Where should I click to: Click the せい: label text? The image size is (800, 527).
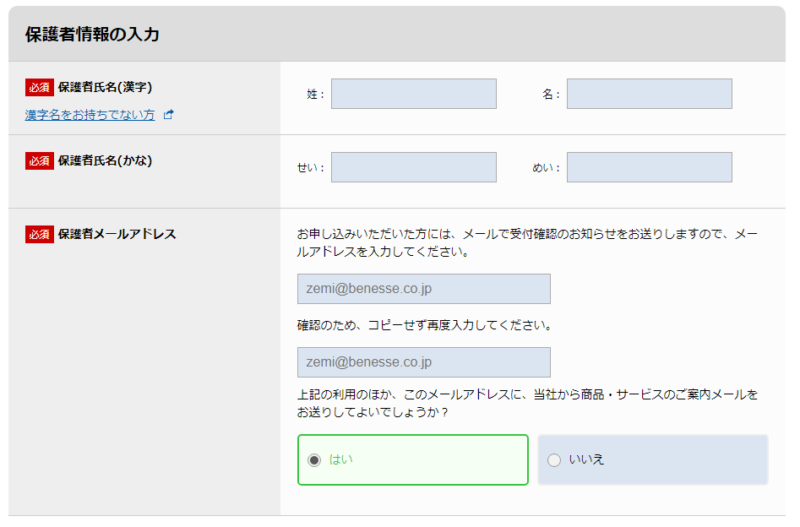[310, 168]
